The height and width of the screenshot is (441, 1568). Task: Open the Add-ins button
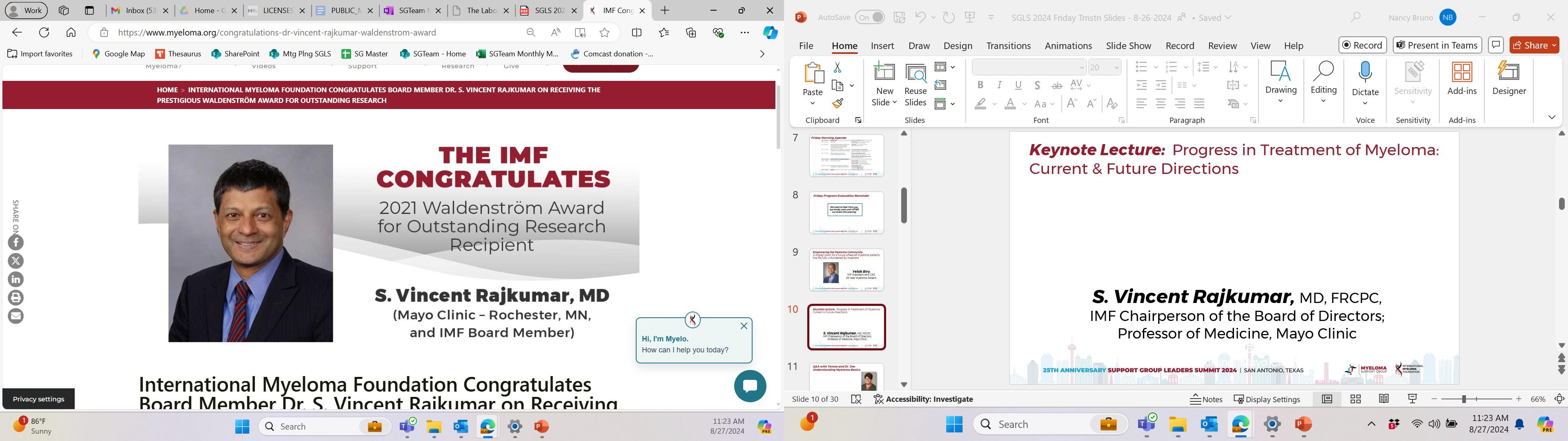1462,78
